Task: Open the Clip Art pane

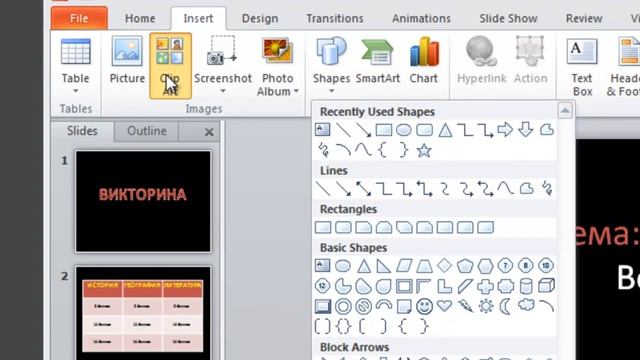Action: (x=170, y=66)
